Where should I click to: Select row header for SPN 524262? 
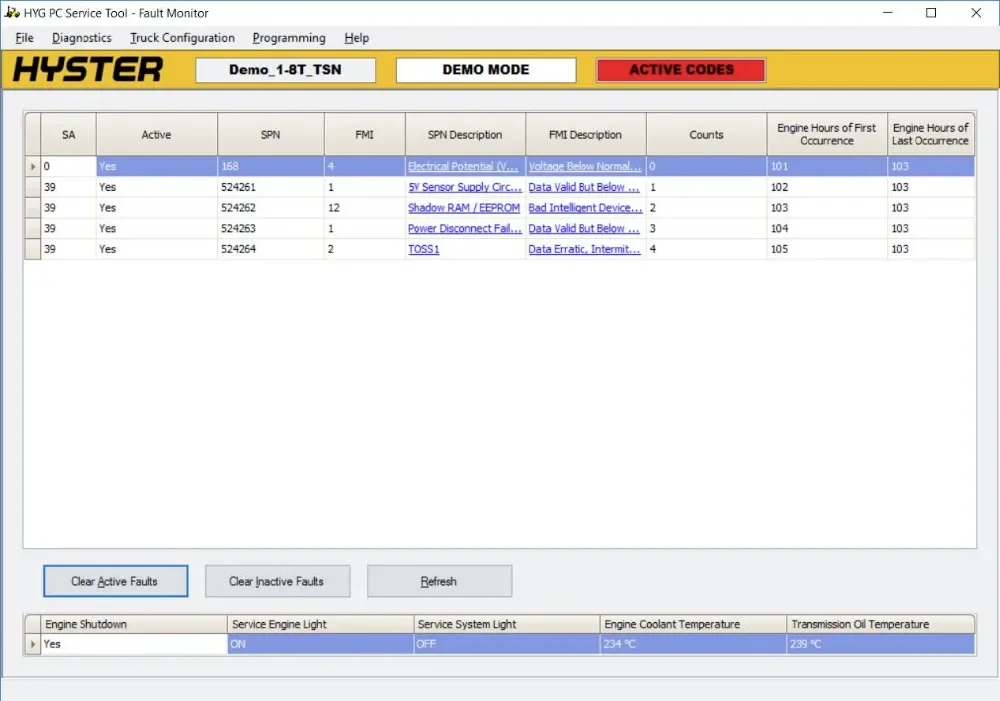(x=33, y=208)
